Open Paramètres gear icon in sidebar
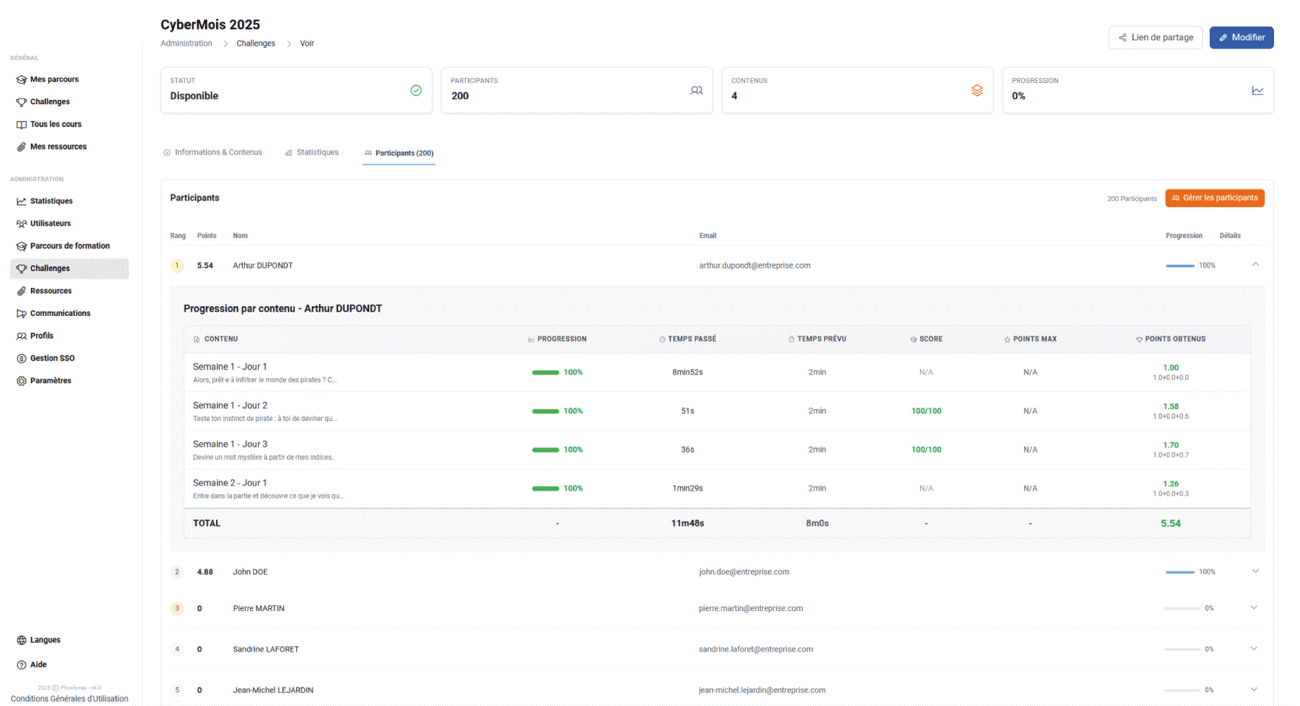 pos(21,381)
